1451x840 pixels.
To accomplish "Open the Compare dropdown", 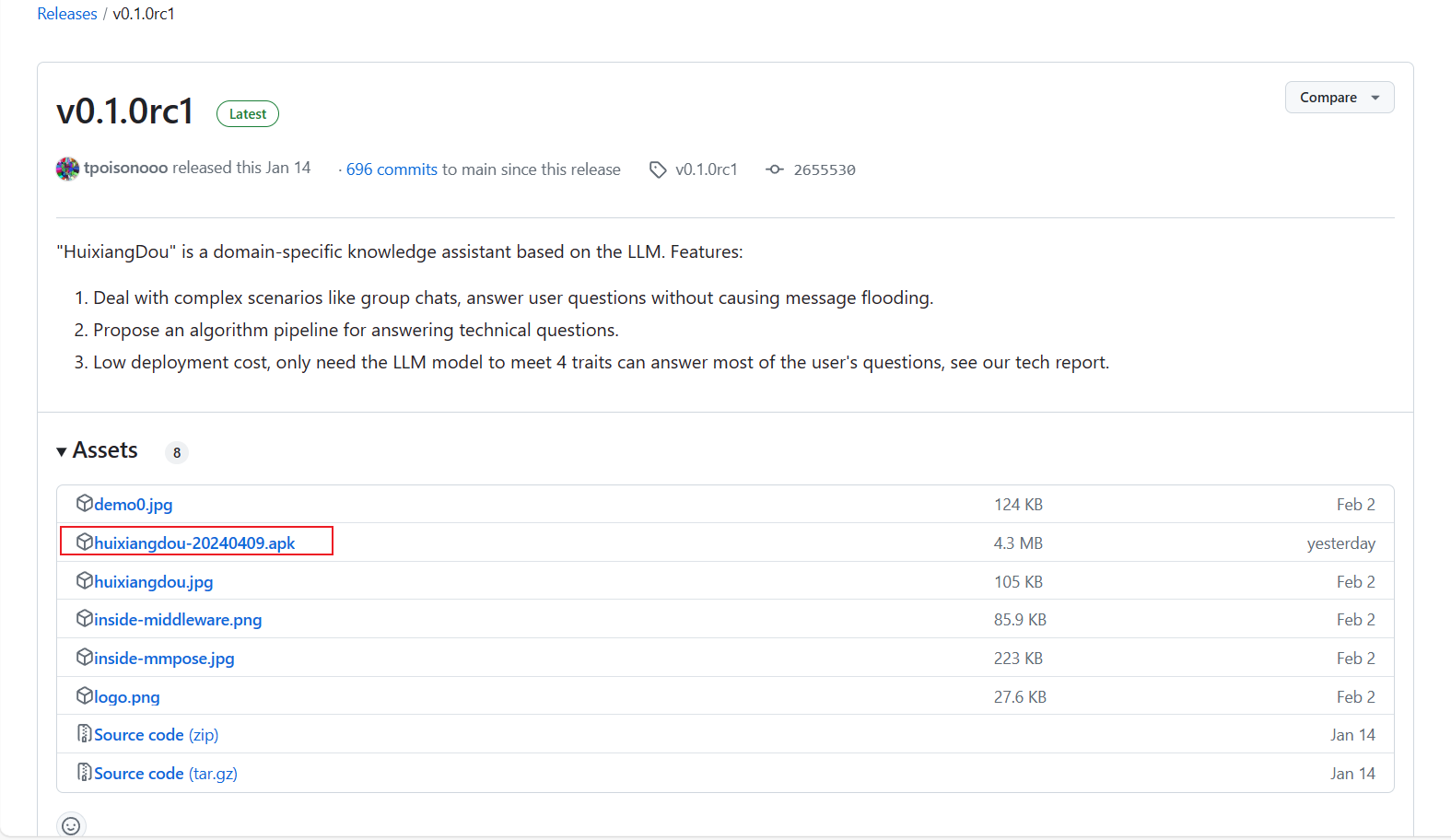I will [x=1339, y=98].
